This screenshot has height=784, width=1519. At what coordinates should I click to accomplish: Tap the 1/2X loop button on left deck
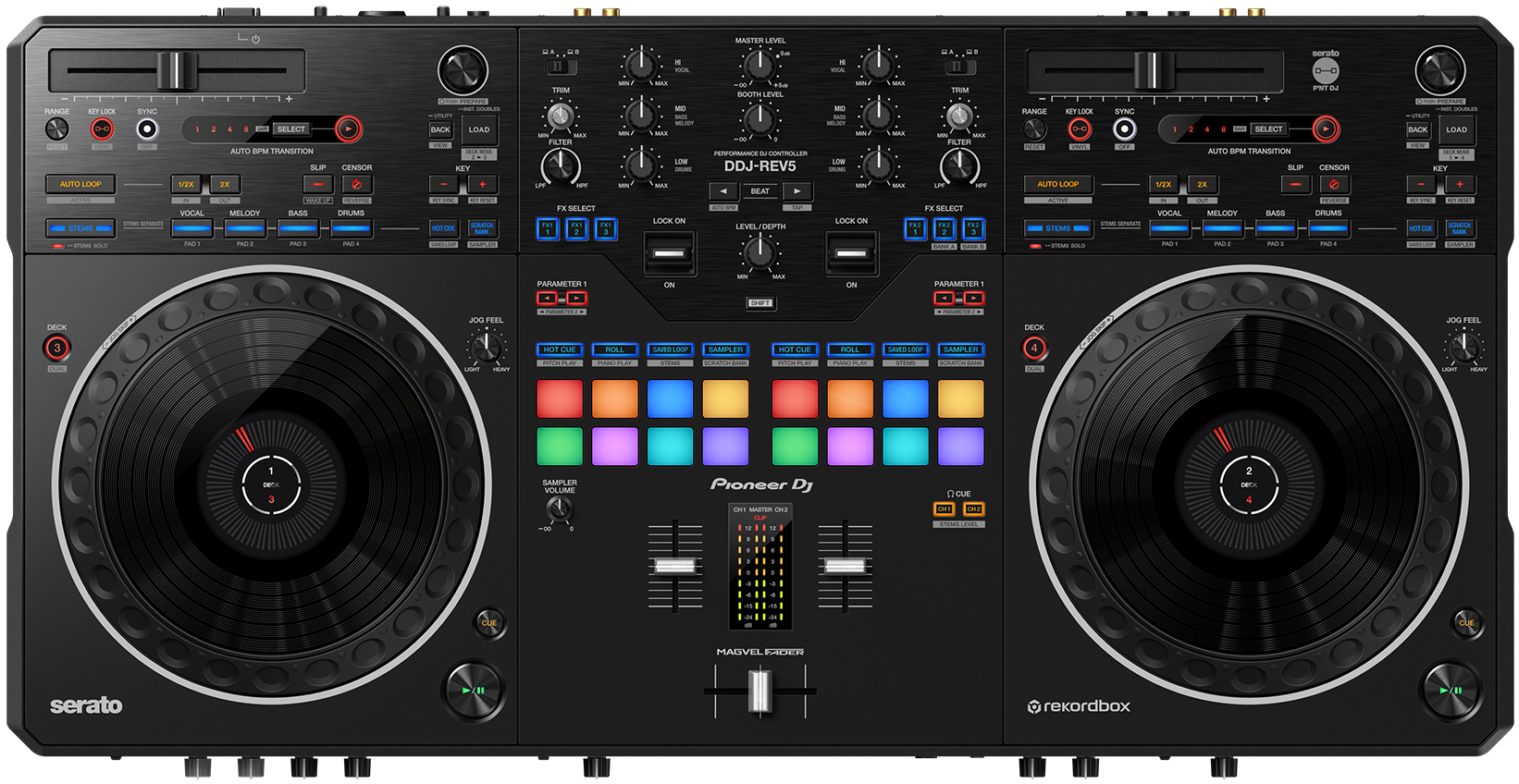point(186,184)
